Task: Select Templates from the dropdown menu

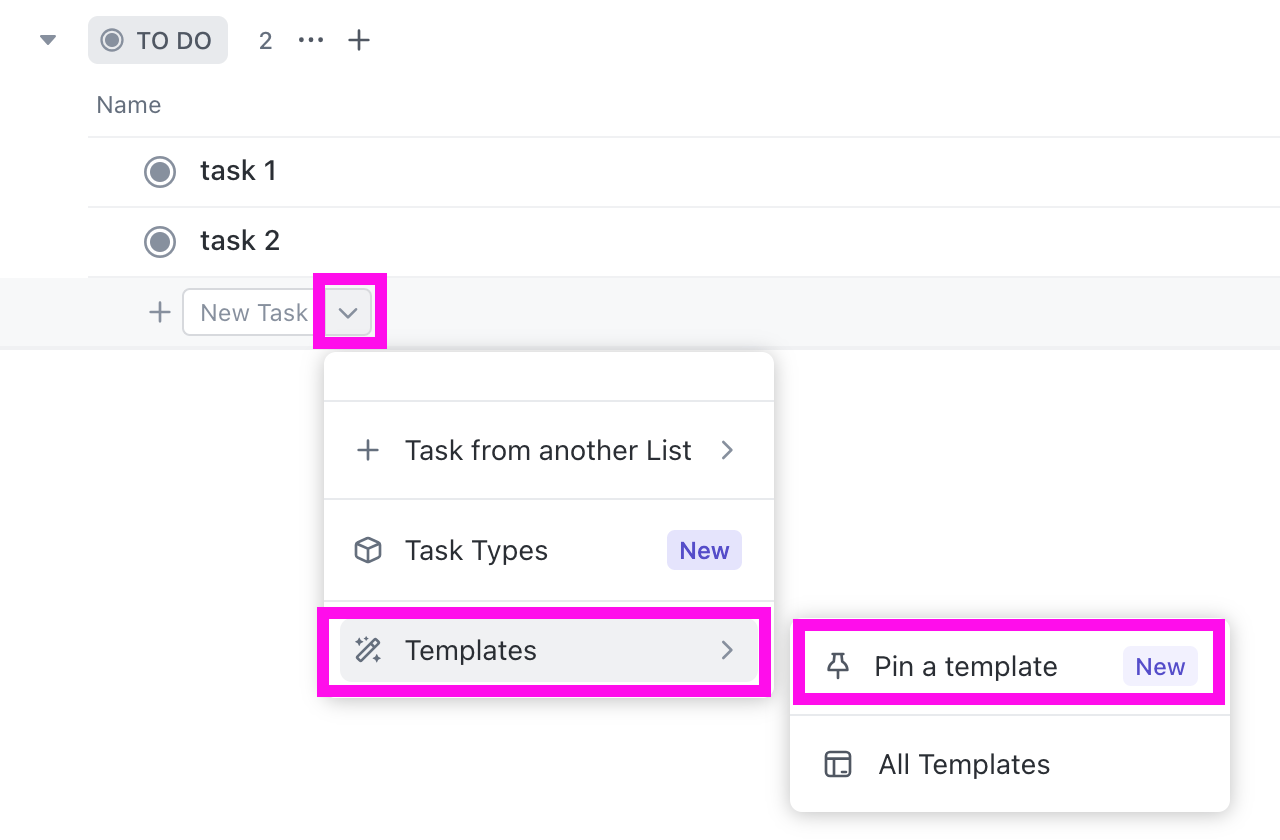Action: tap(470, 650)
